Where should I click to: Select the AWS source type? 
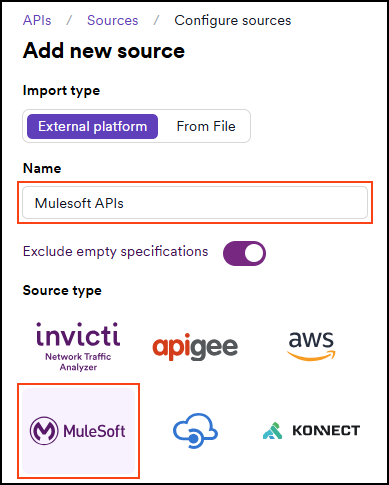[311, 346]
